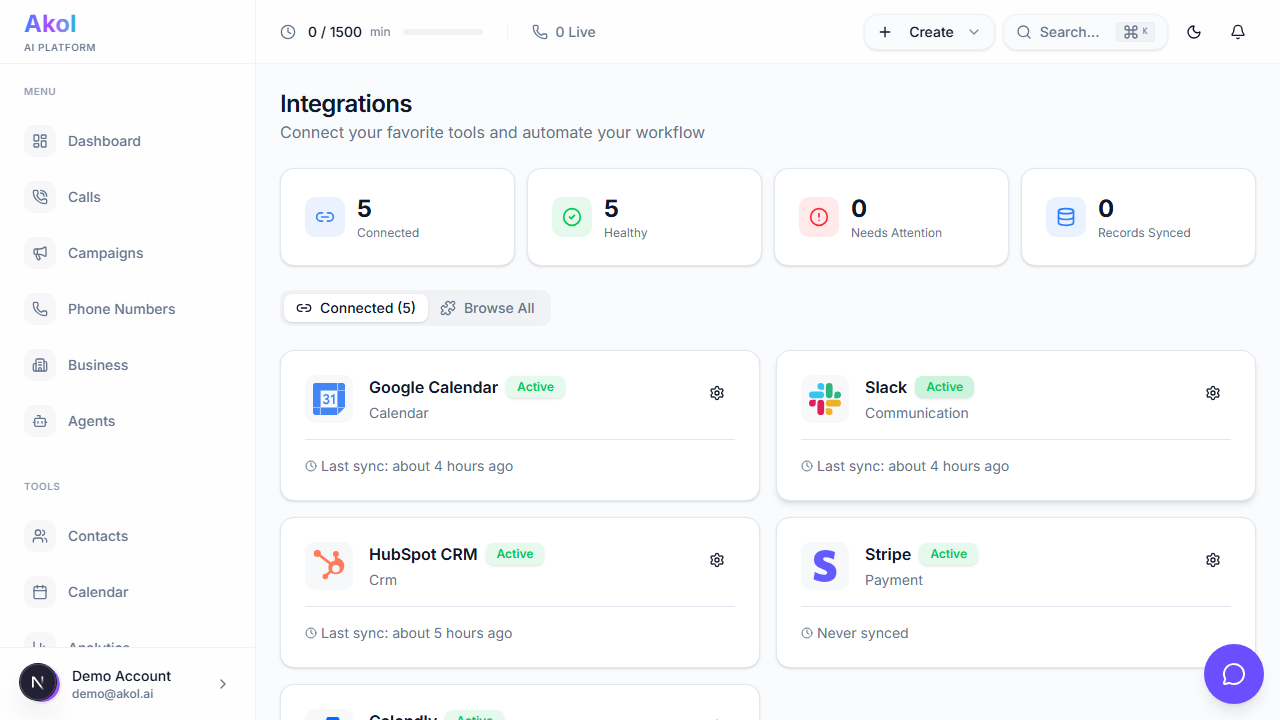Open the Dashboard from the sidebar
The height and width of the screenshot is (720, 1280).
[x=103, y=140]
